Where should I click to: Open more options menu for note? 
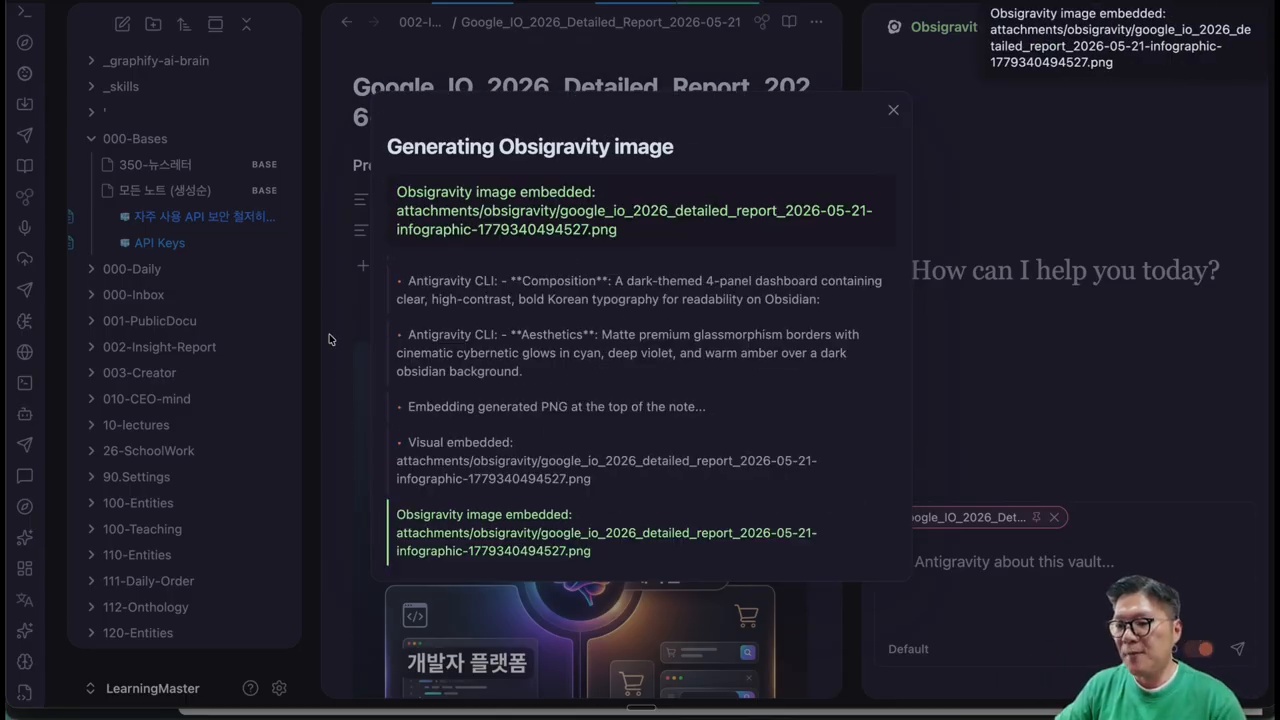816,22
